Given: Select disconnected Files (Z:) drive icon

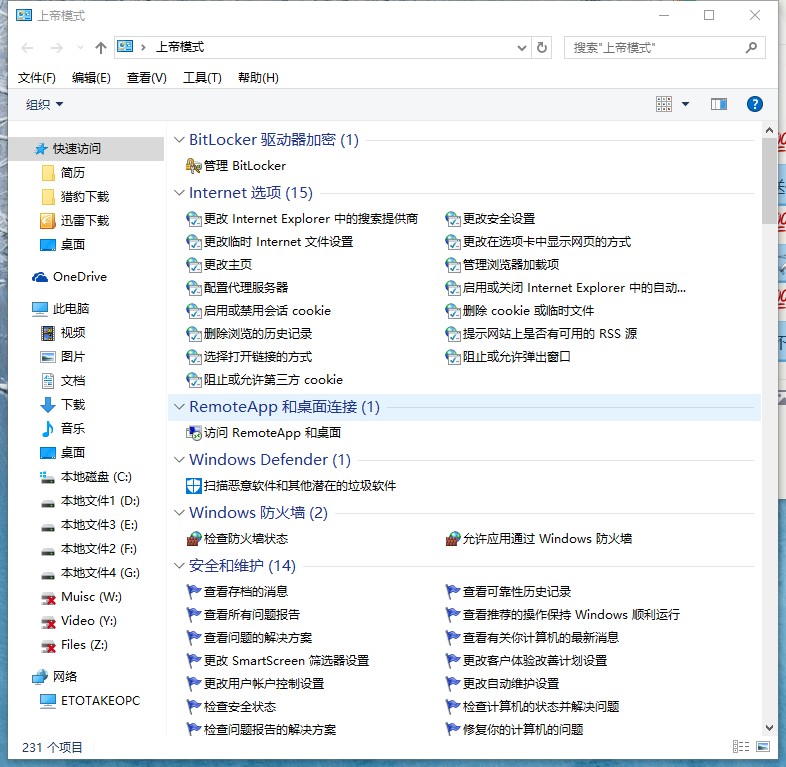Looking at the screenshot, I should click(x=48, y=646).
